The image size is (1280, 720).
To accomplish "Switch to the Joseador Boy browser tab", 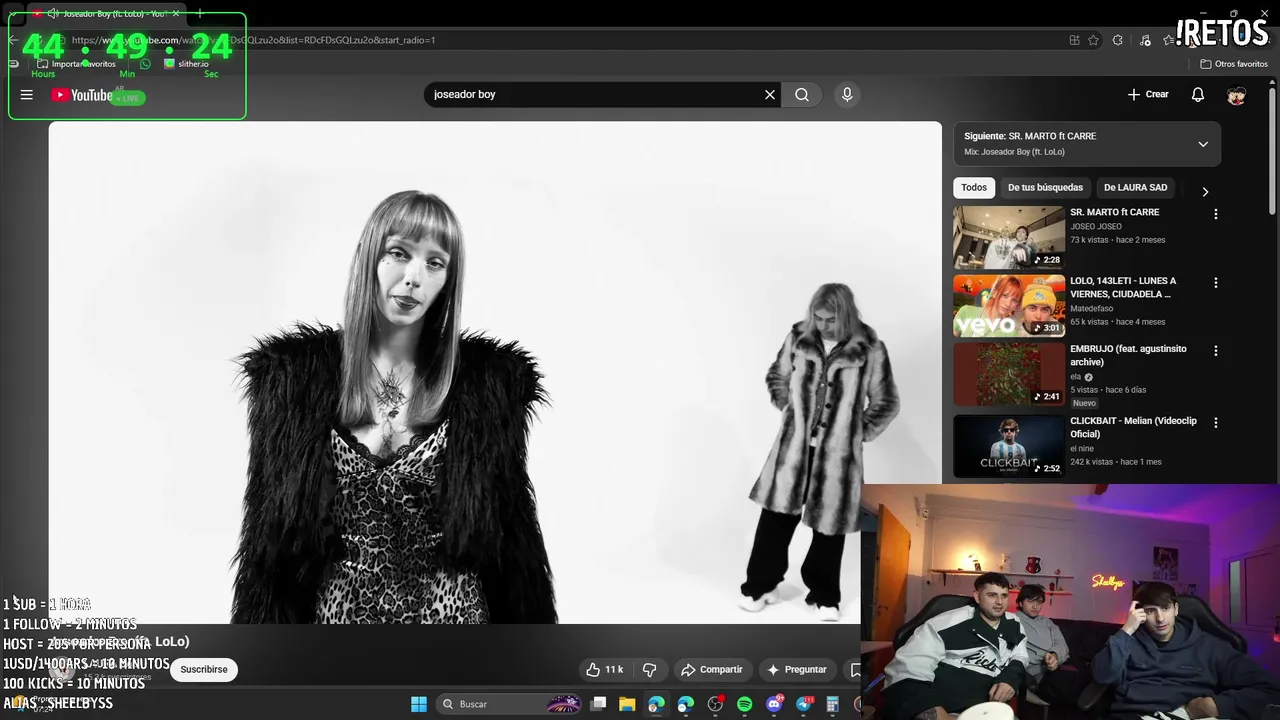I will point(105,14).
